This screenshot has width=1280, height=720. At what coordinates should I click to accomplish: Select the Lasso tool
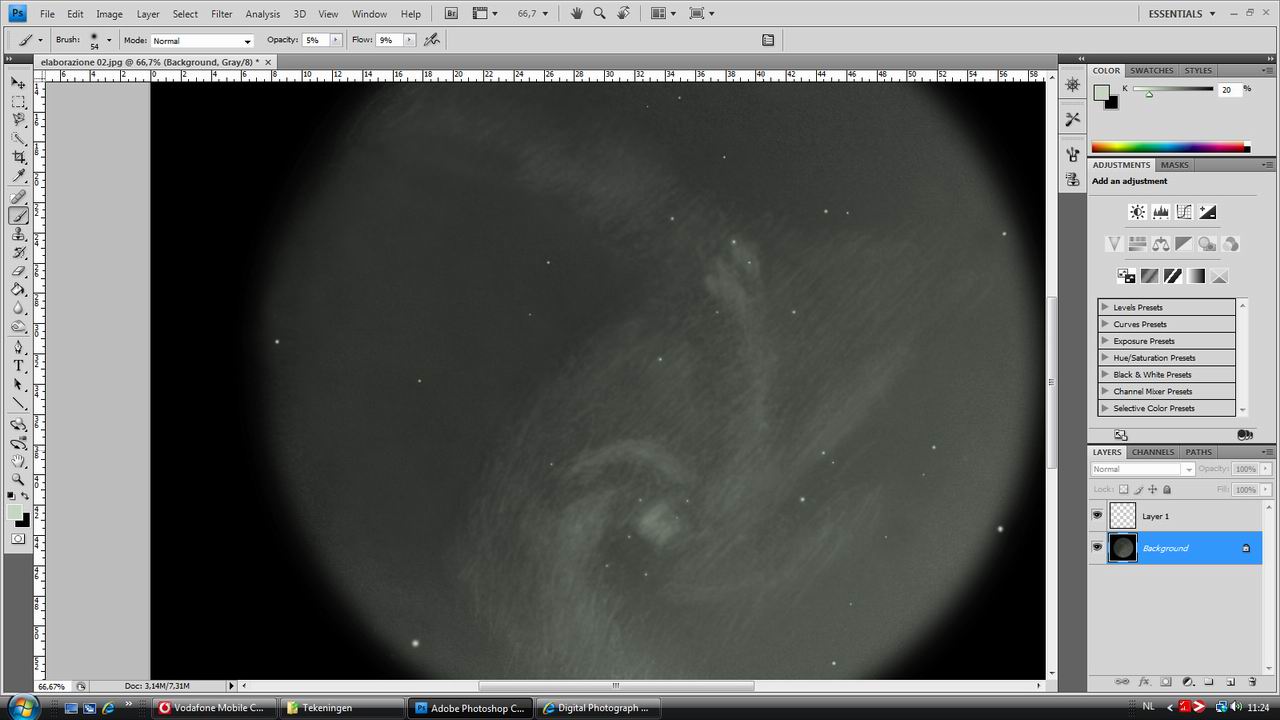click(x=18, y=120)
